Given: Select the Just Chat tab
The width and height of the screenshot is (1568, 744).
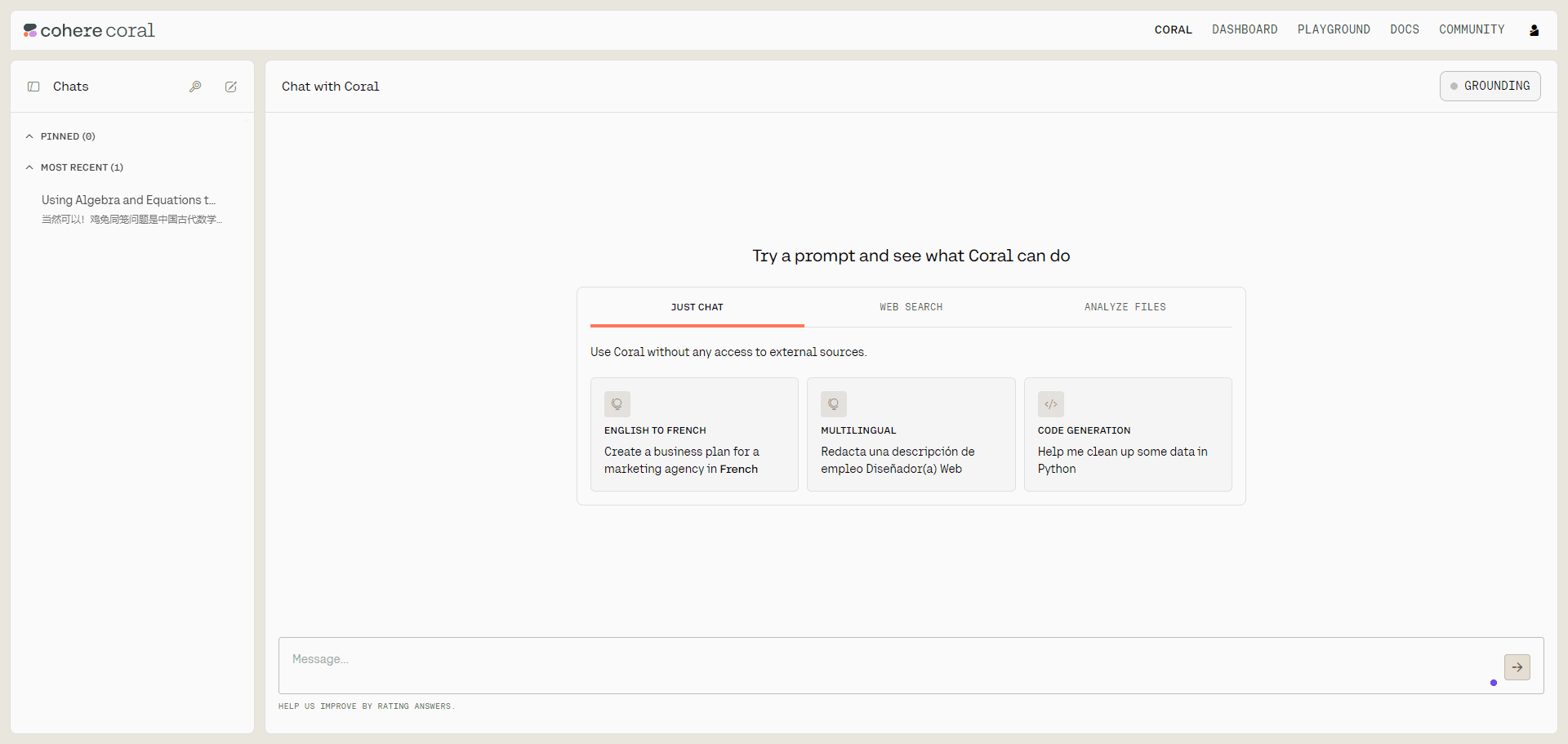Looking at the screenshot, I should click(x=697, y=308).
